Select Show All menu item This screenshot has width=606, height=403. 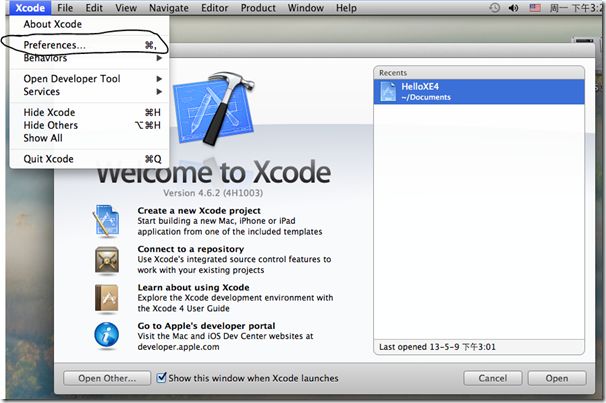point(89,138)
